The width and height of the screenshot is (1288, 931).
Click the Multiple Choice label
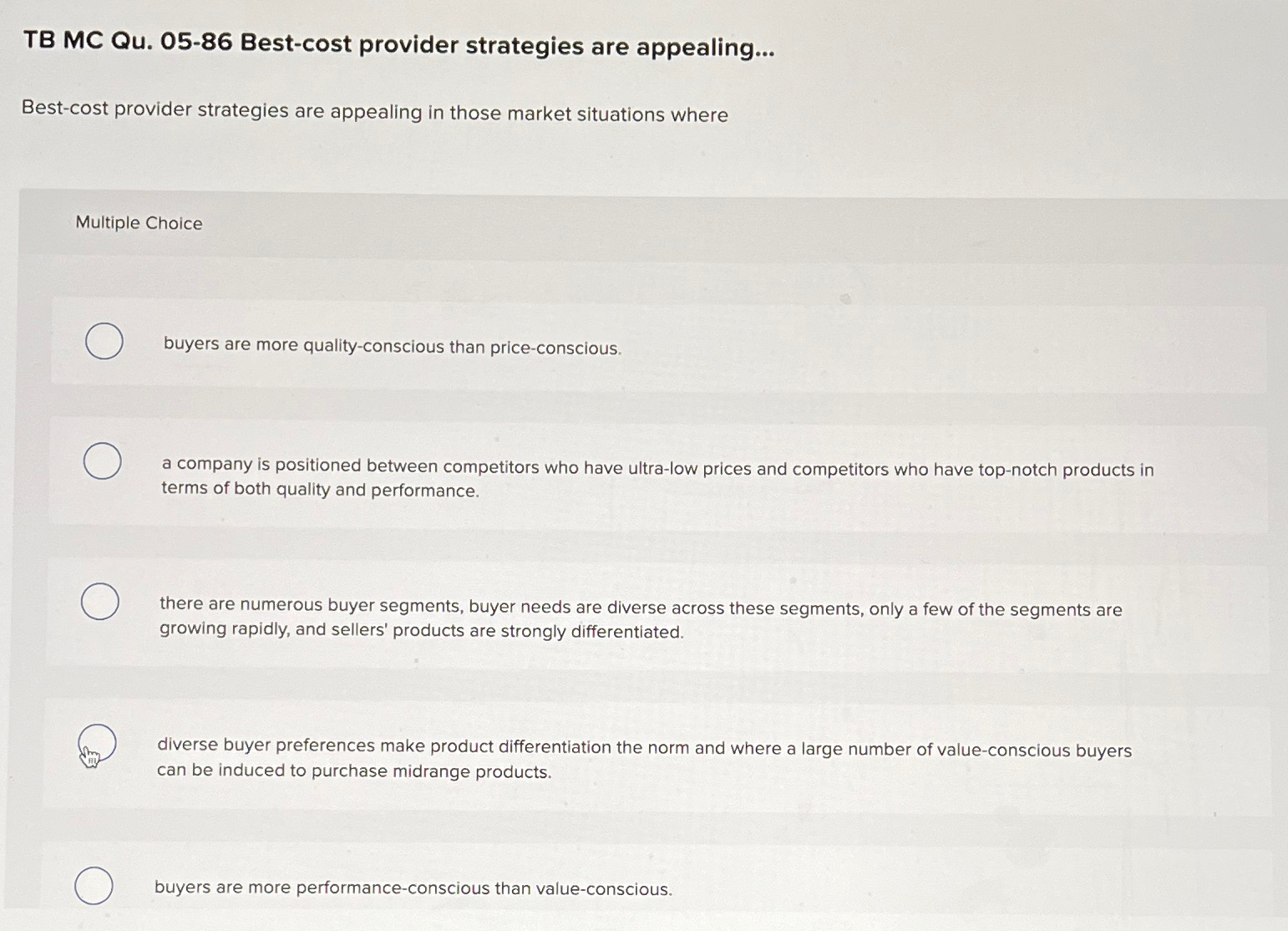pos(139,222)
